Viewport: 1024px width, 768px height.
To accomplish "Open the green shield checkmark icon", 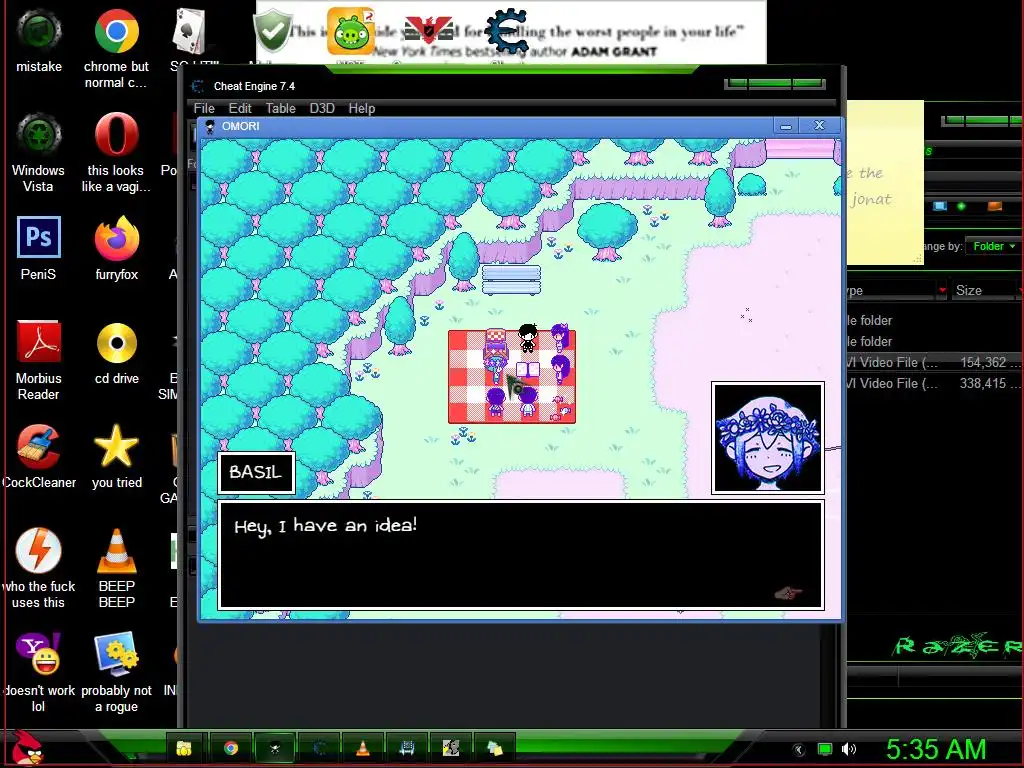I will (x=272, y=31).
